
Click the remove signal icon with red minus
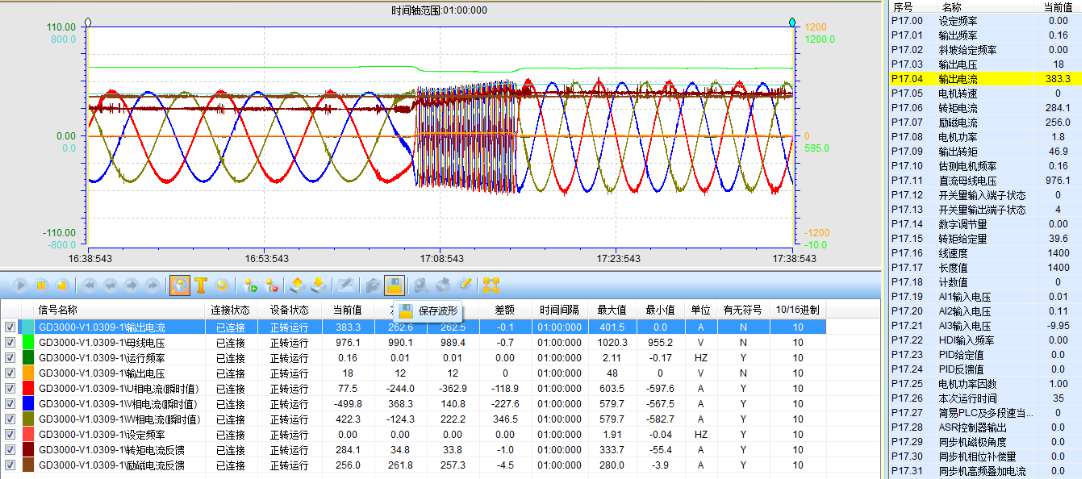272,285
